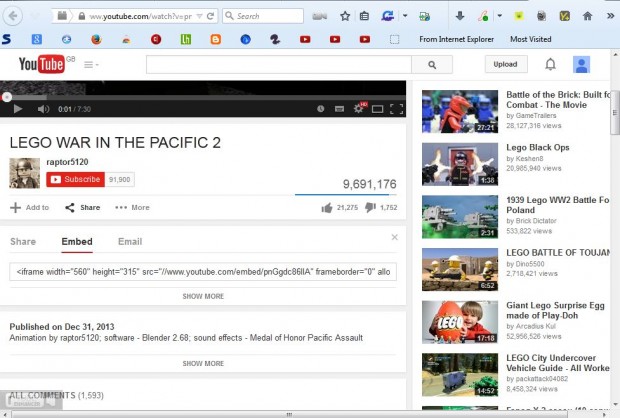Click the YouTube search input field
The height and width of the screenshot is (418, 620).
click(x=279, y=64)
